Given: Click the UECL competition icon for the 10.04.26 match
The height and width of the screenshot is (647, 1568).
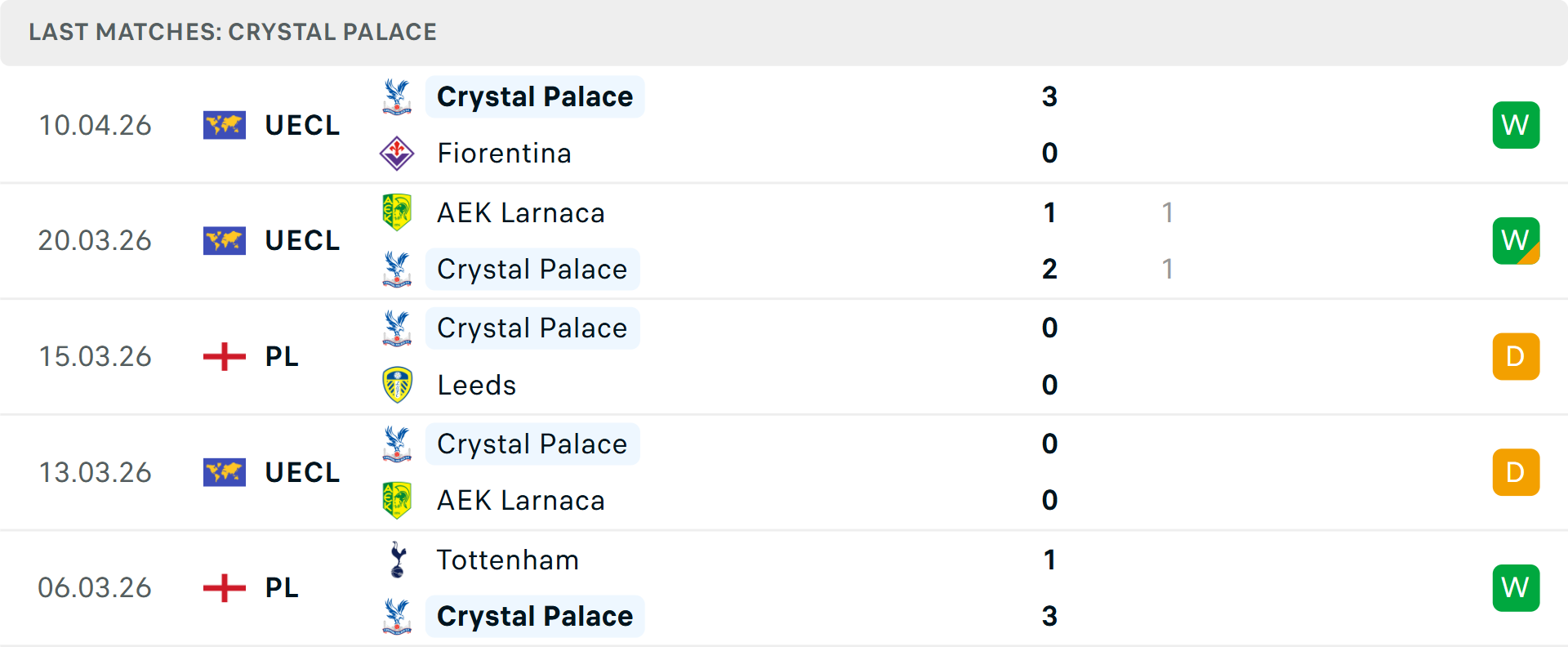Looking at the screenshot, I should [225, 125].
